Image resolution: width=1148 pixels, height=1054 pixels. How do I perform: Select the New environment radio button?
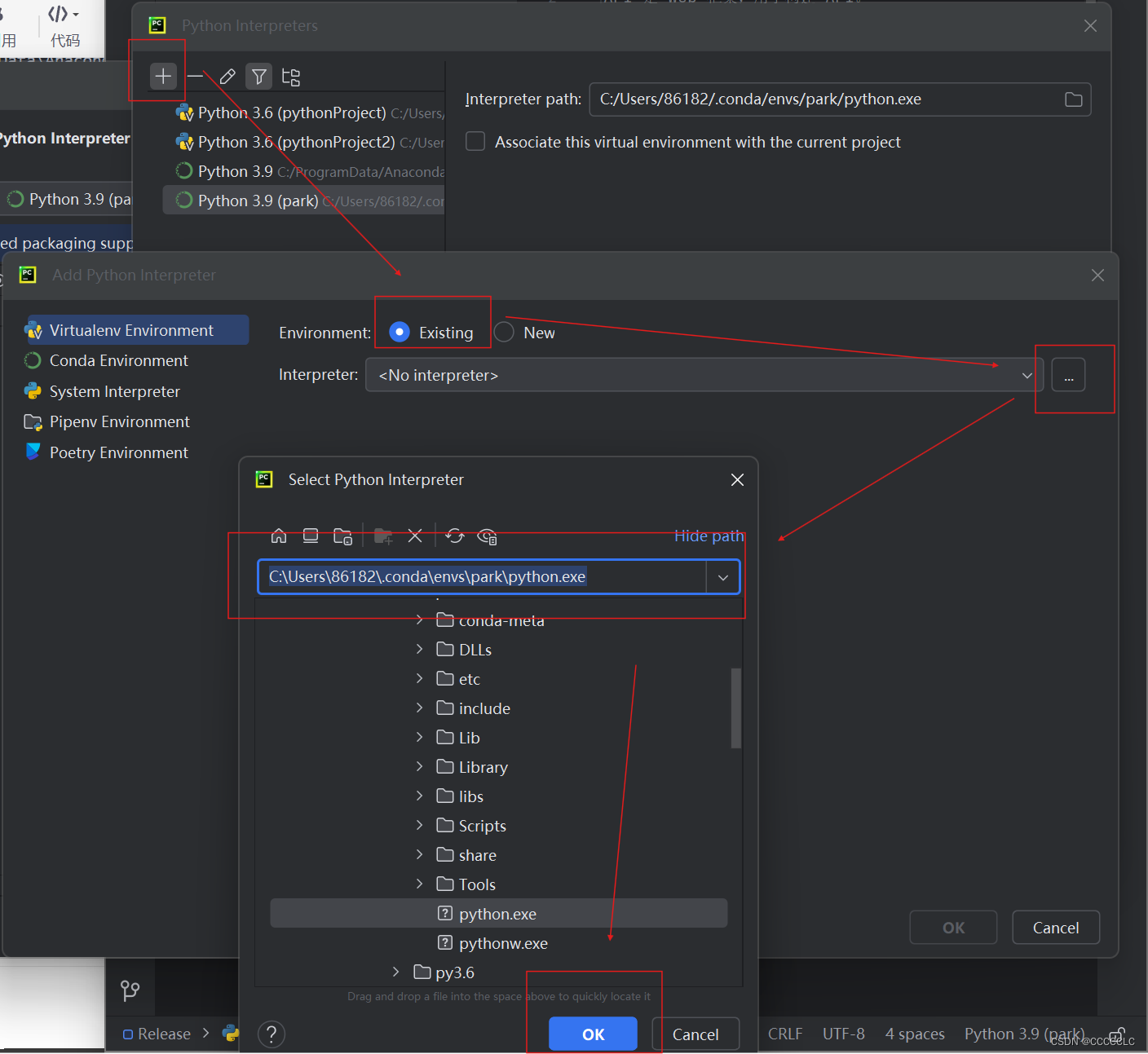coord(503,332)
